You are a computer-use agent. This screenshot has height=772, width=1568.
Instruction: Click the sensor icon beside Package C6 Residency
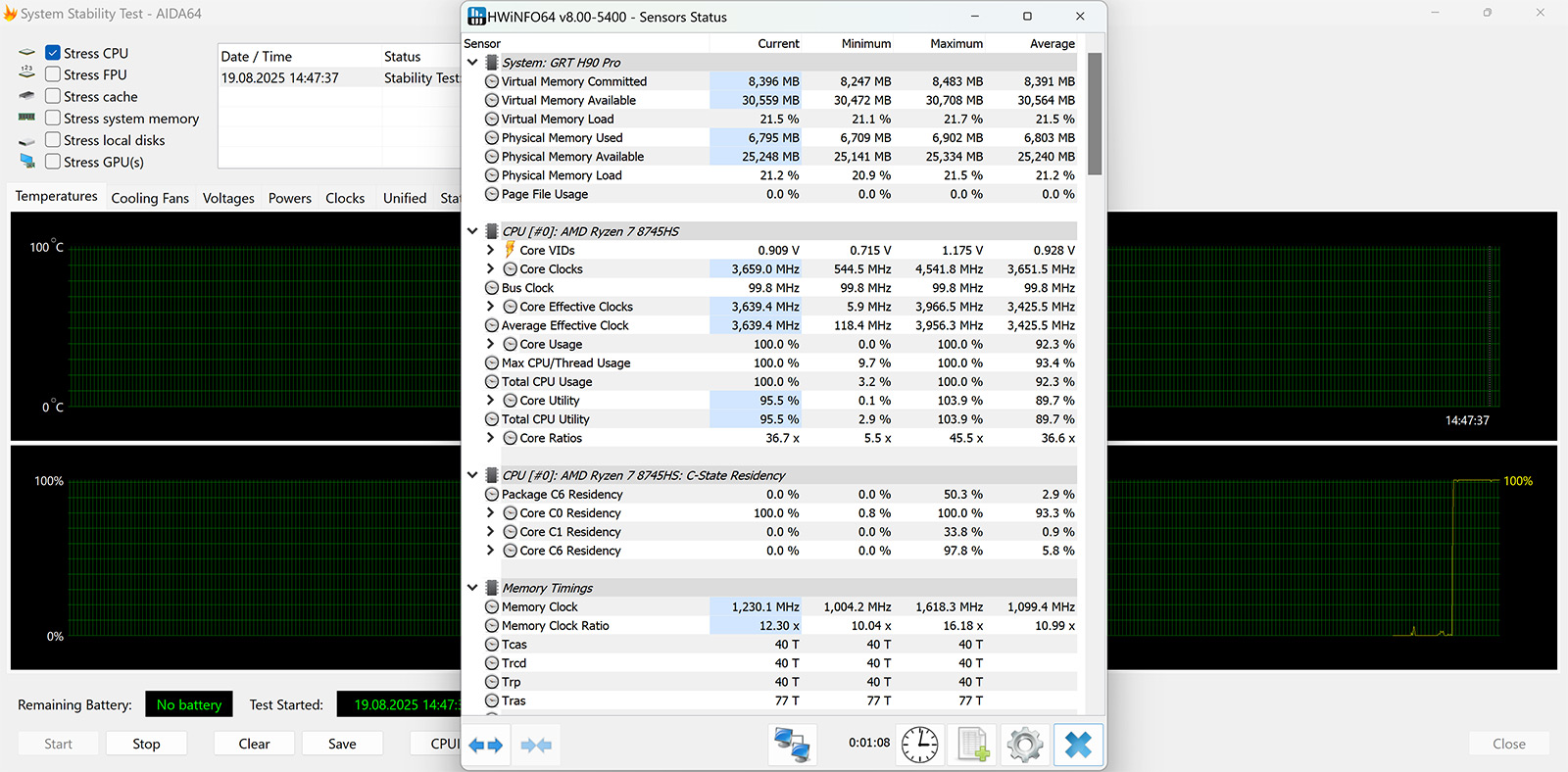pyautogui.click(x=492, y=495)
